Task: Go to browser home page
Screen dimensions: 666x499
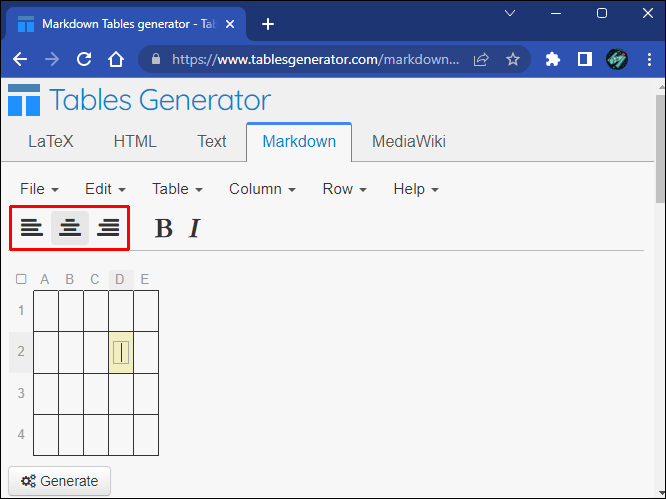Action: click(116, 59)
